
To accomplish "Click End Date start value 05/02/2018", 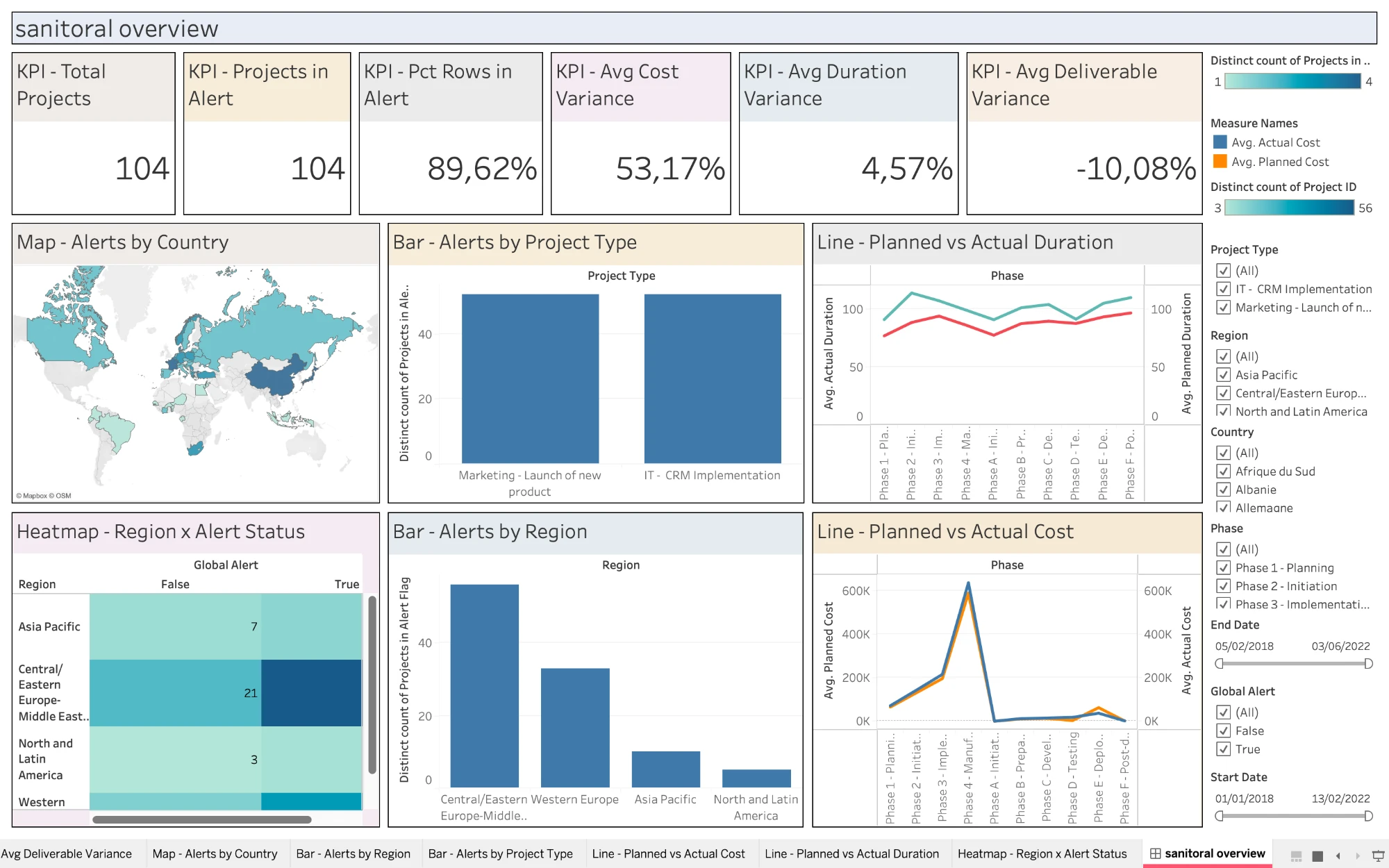I will (1244, 646).
